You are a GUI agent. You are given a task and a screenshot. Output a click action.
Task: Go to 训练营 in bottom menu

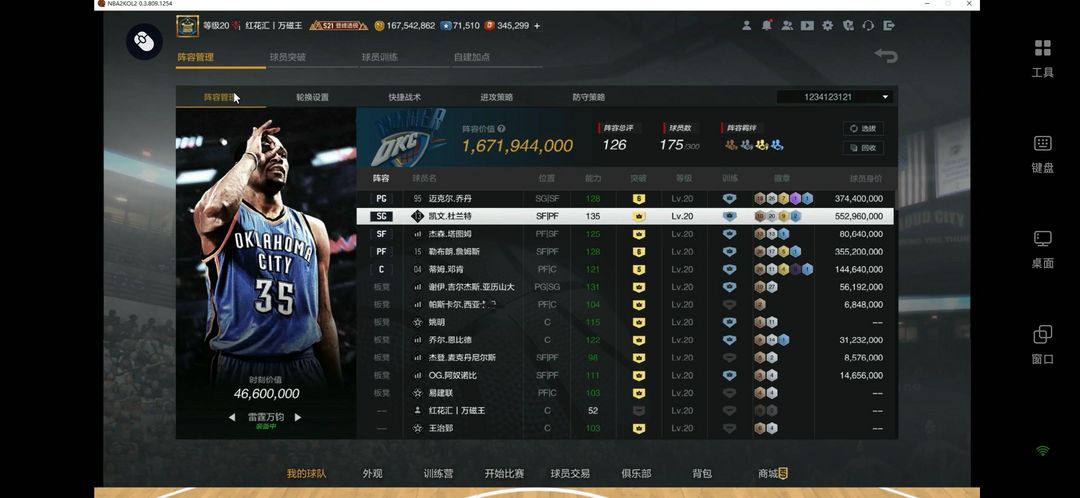pos(439,473)
